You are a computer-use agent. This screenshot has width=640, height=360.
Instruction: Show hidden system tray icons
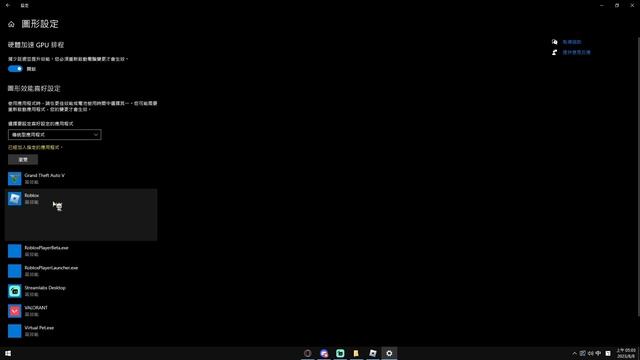point(574,353)
